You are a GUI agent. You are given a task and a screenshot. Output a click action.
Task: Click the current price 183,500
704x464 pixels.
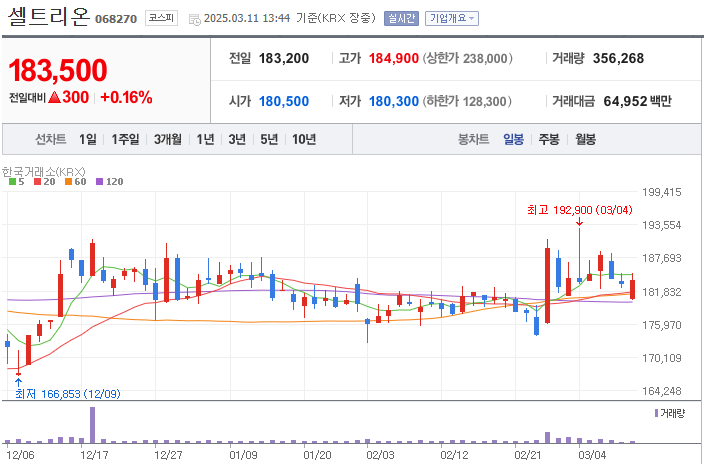[58, 71]
